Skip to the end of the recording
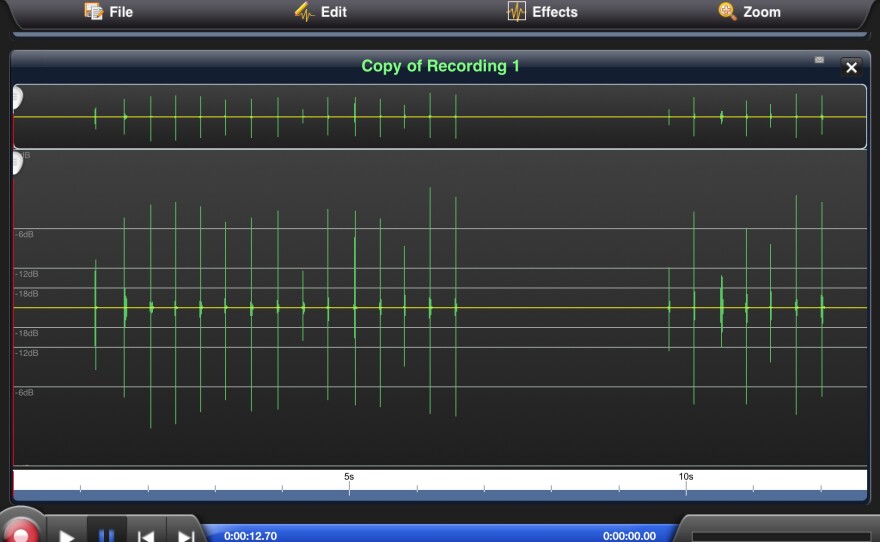 [185, 534]
